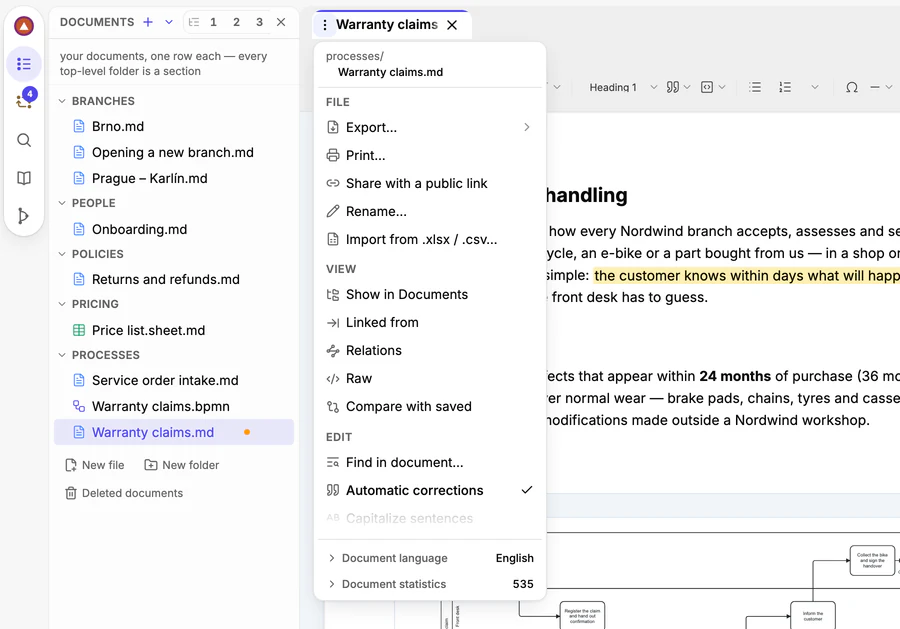Click the code block toolbar icon
Viewport: 900px width, 629px height.
(x=707, y=87)
